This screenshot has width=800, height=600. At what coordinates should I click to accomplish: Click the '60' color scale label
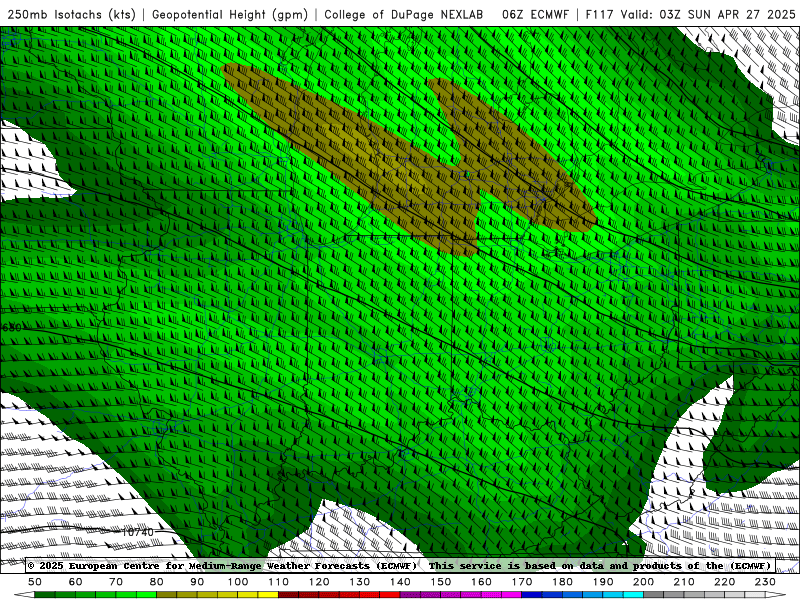pos(76,582)
